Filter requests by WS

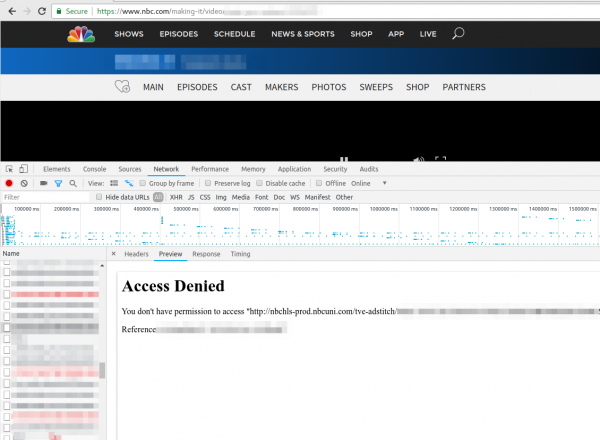[295, 197]
